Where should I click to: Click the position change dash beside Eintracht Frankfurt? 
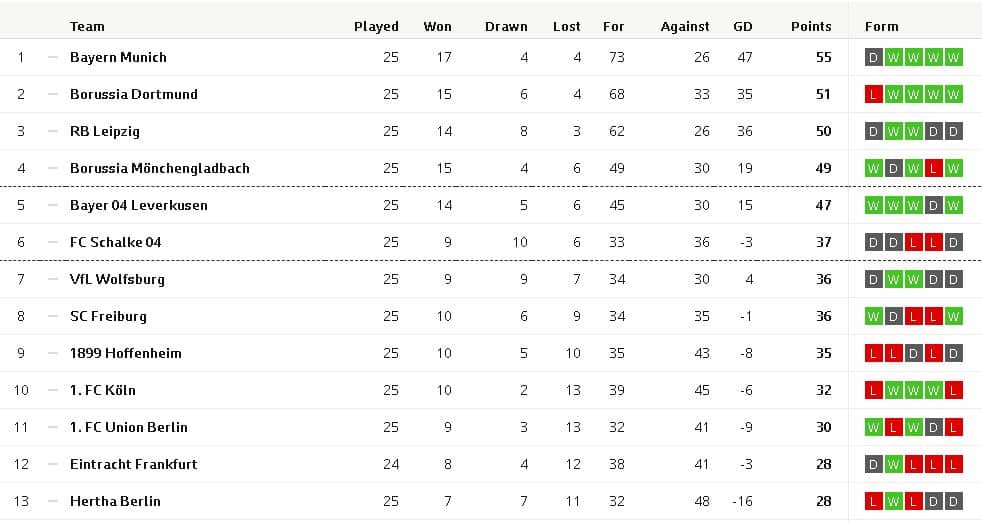(53, 464)
